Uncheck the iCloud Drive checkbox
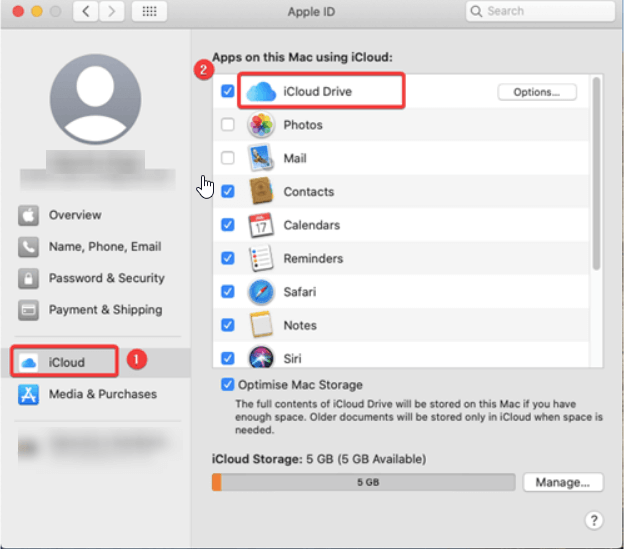 coord(228,91)
